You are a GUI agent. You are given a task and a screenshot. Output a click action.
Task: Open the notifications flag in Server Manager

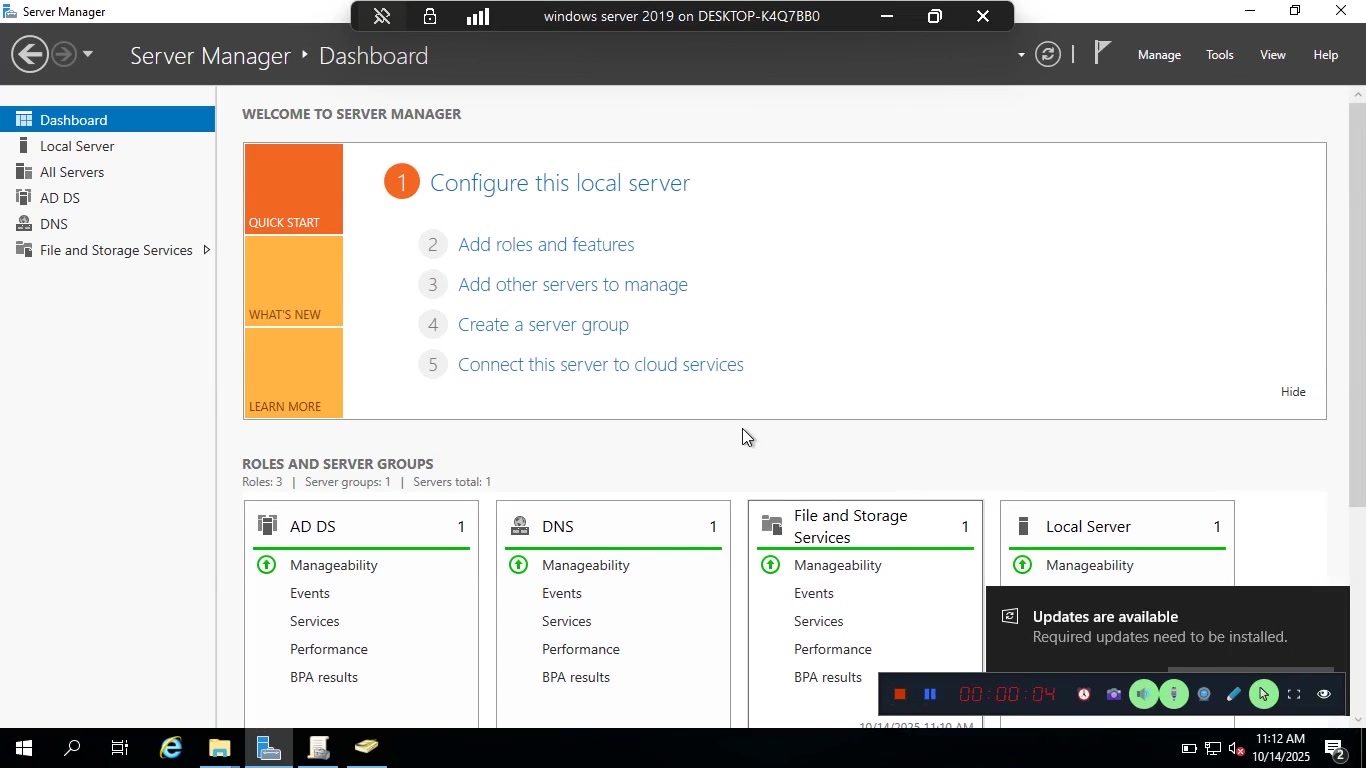(x=1102, y=53)
